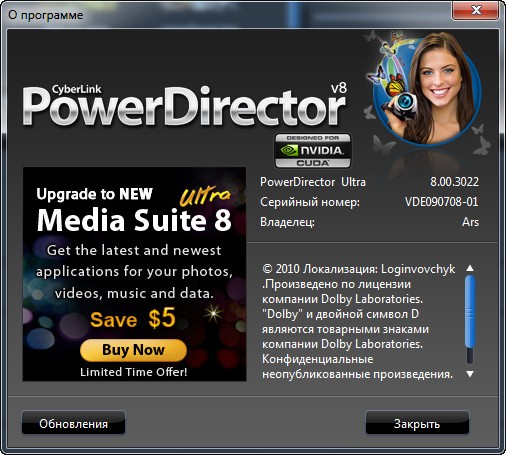
Task: Click the Закрыть button
Action: pos(417,423)
